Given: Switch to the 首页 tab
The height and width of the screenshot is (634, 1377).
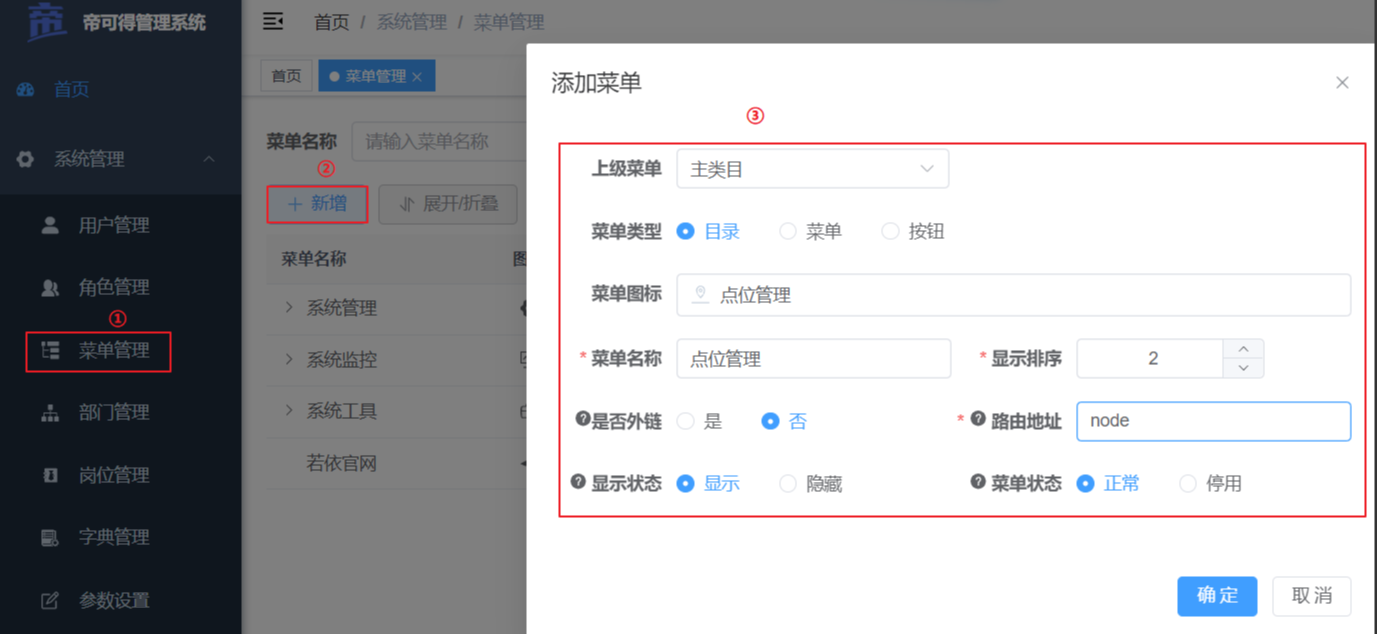Looking at the screenshot, I should 286,76.
